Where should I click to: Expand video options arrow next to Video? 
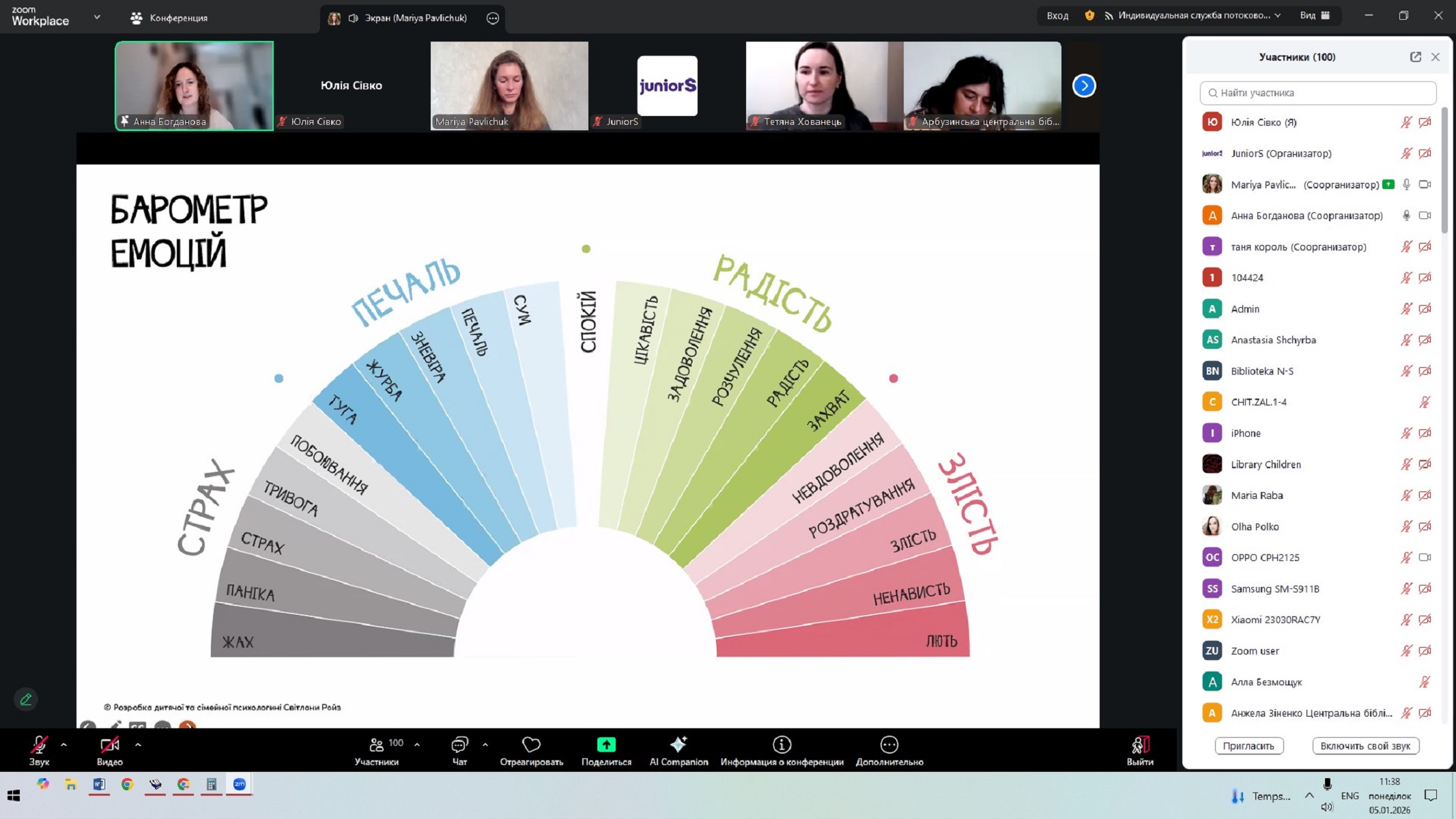pos(139,745)
